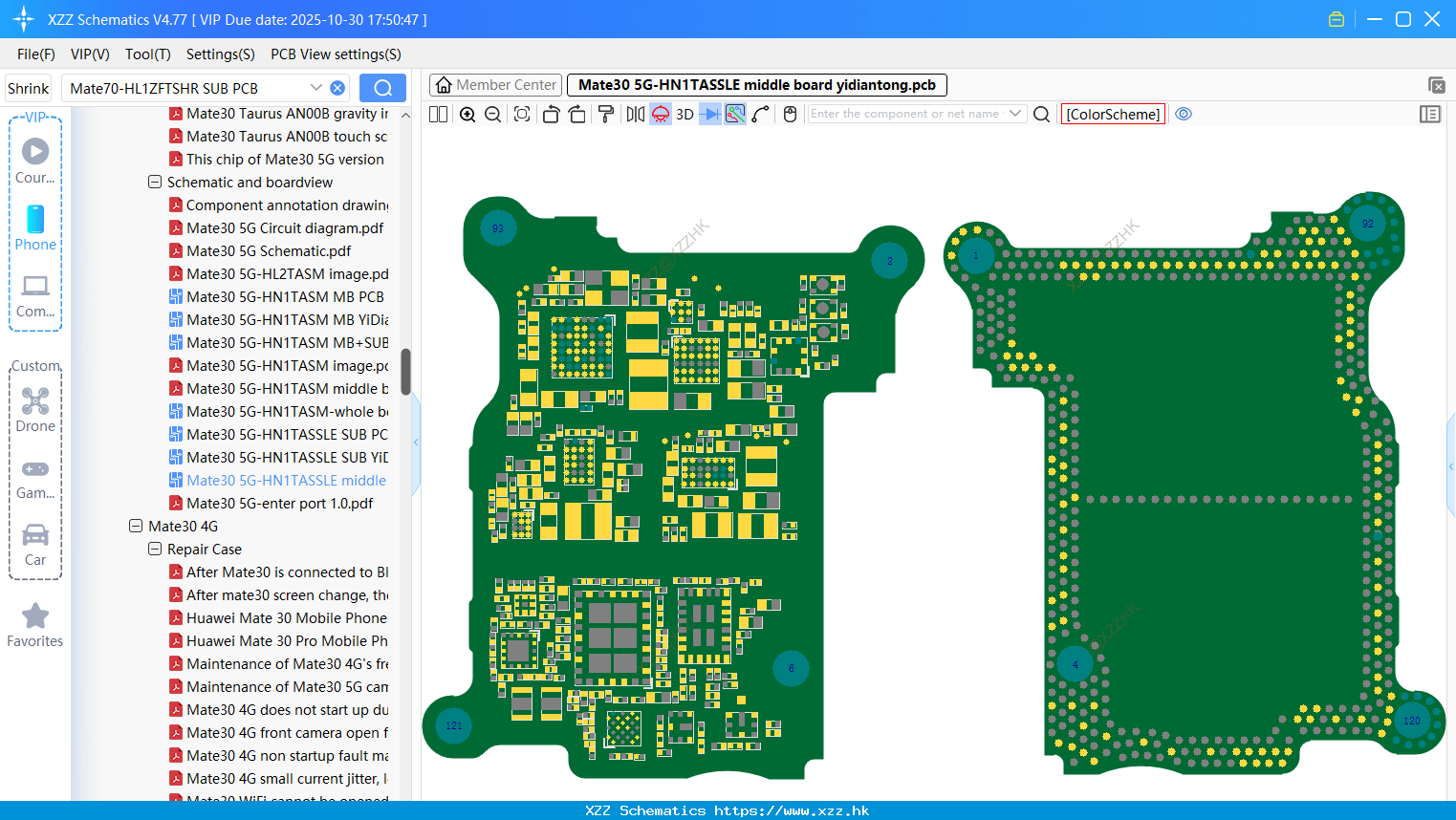Image resolution: width=1456 pixels, height=820 pixels.
Task: Collapse left panel via splitter handle
Action: pyautogui.click(x=416, y=442)
